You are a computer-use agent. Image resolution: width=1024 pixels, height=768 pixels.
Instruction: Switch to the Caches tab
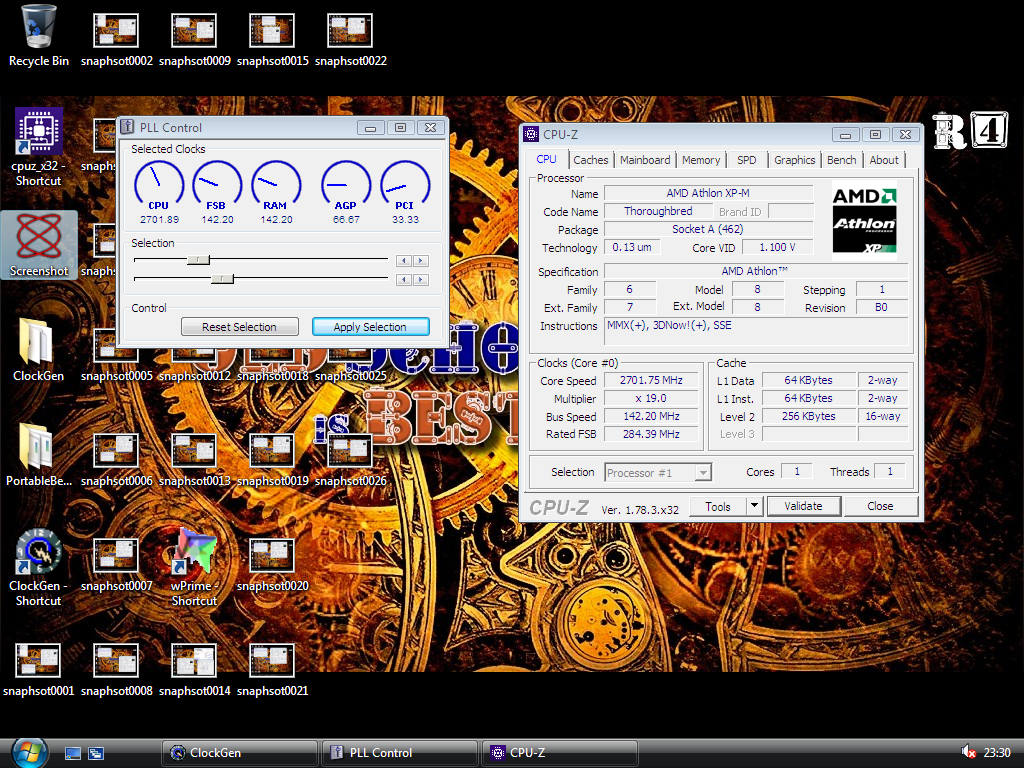[x=590, y=160]
